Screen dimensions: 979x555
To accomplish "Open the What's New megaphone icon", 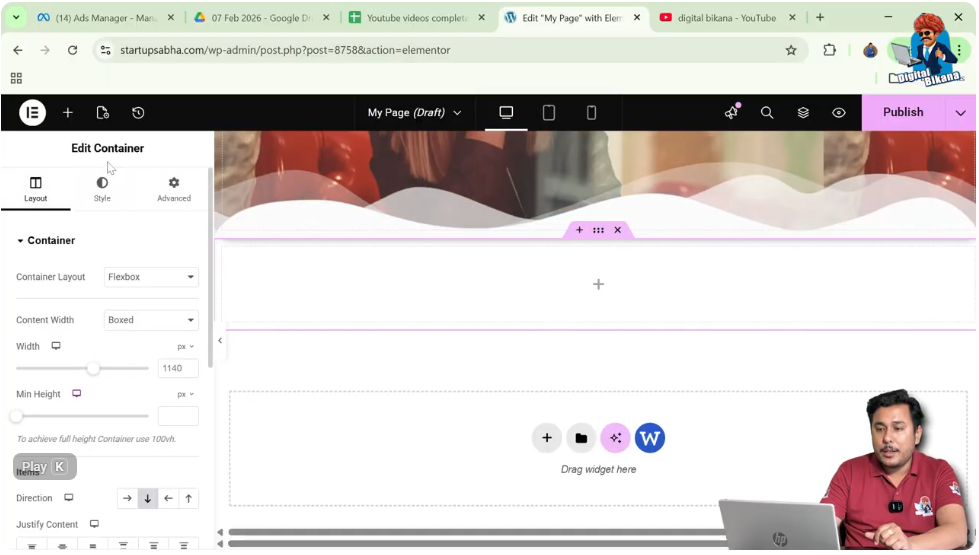I will point(732,112).
